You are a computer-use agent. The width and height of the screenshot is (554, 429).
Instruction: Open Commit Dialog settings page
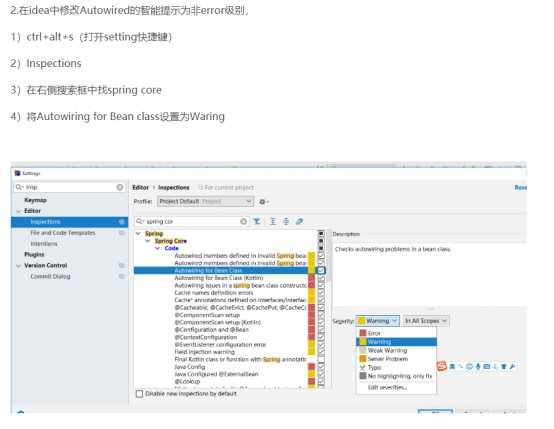pos(50,276)
